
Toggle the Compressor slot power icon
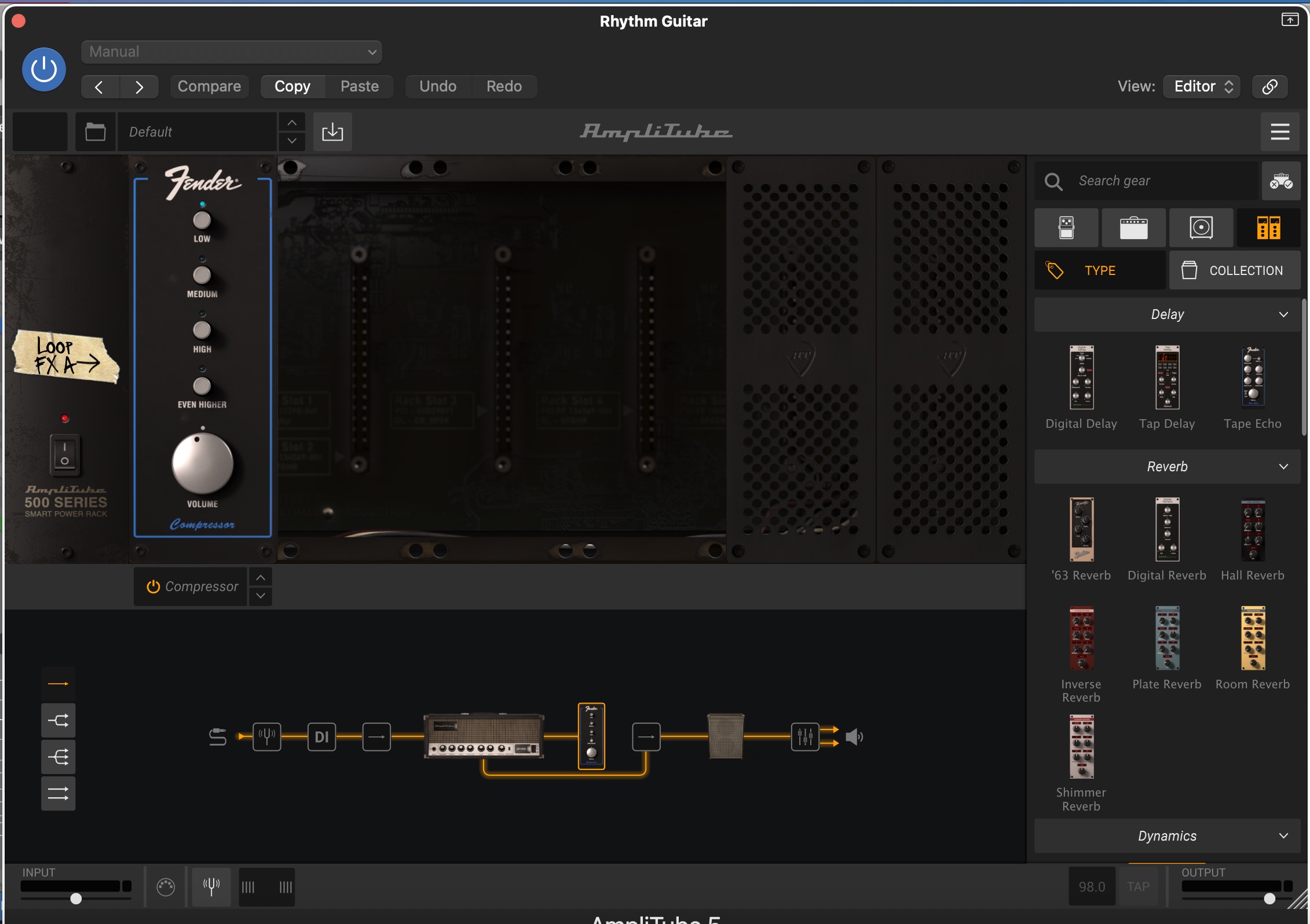tap(153, 587)
